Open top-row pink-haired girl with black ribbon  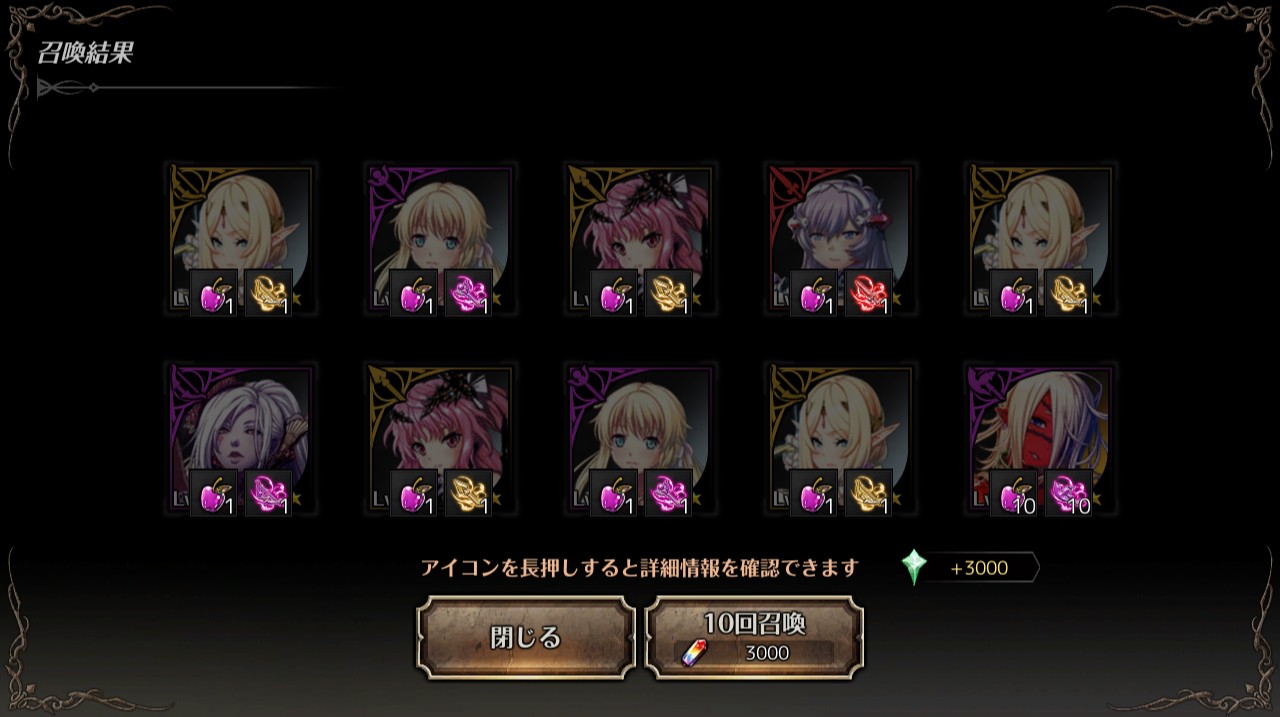point(640,238)
